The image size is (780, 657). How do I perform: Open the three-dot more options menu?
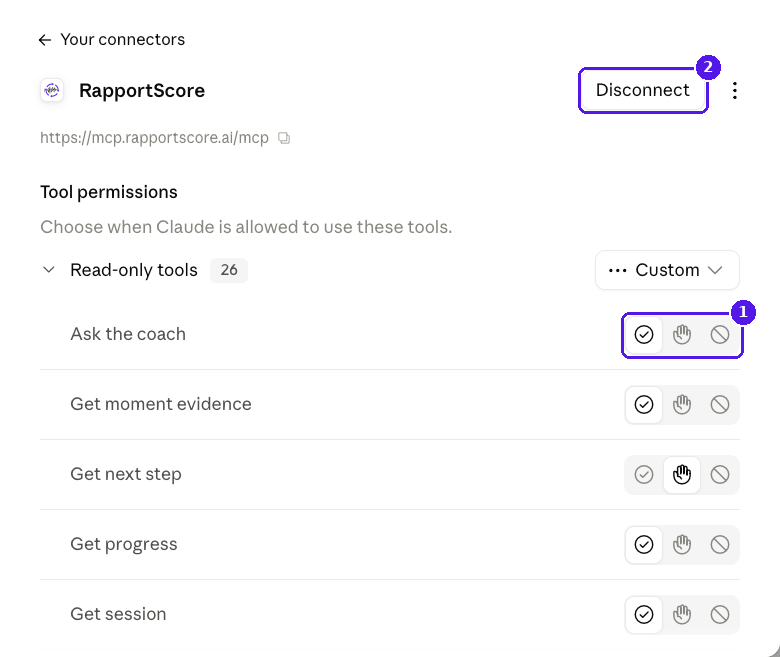pos(735,91)
